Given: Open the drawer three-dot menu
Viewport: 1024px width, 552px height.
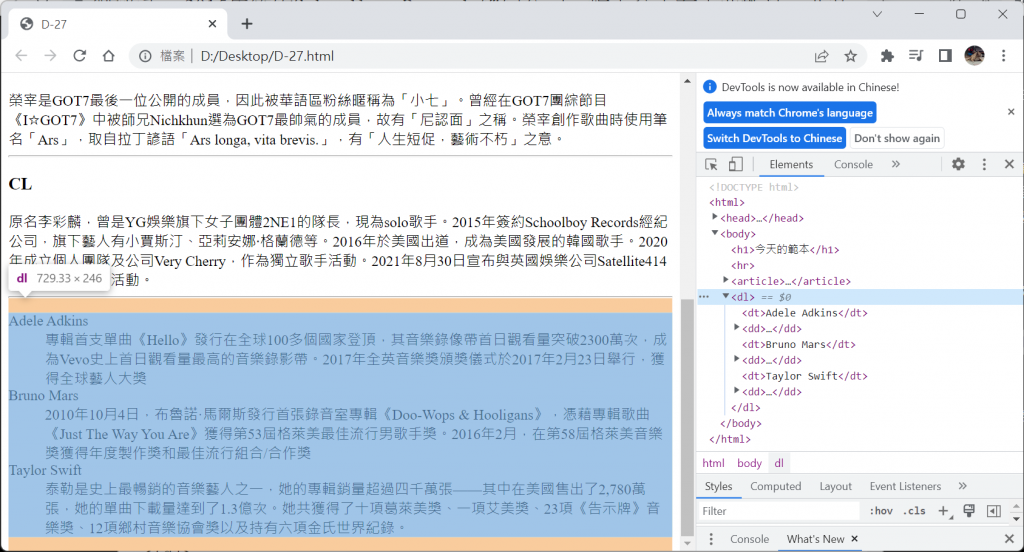Looking at the screenshot, I should point(711,539).
